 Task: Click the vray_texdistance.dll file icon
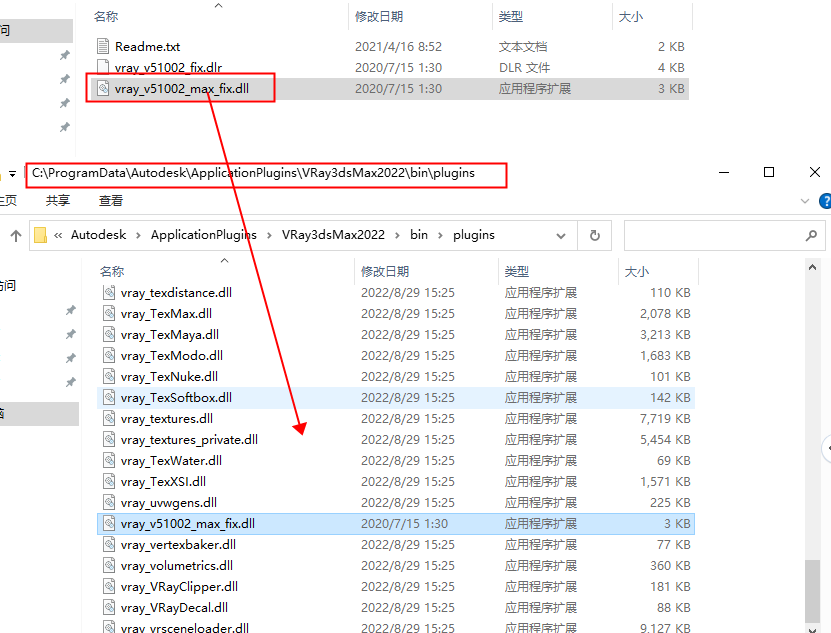click(109, 293)
